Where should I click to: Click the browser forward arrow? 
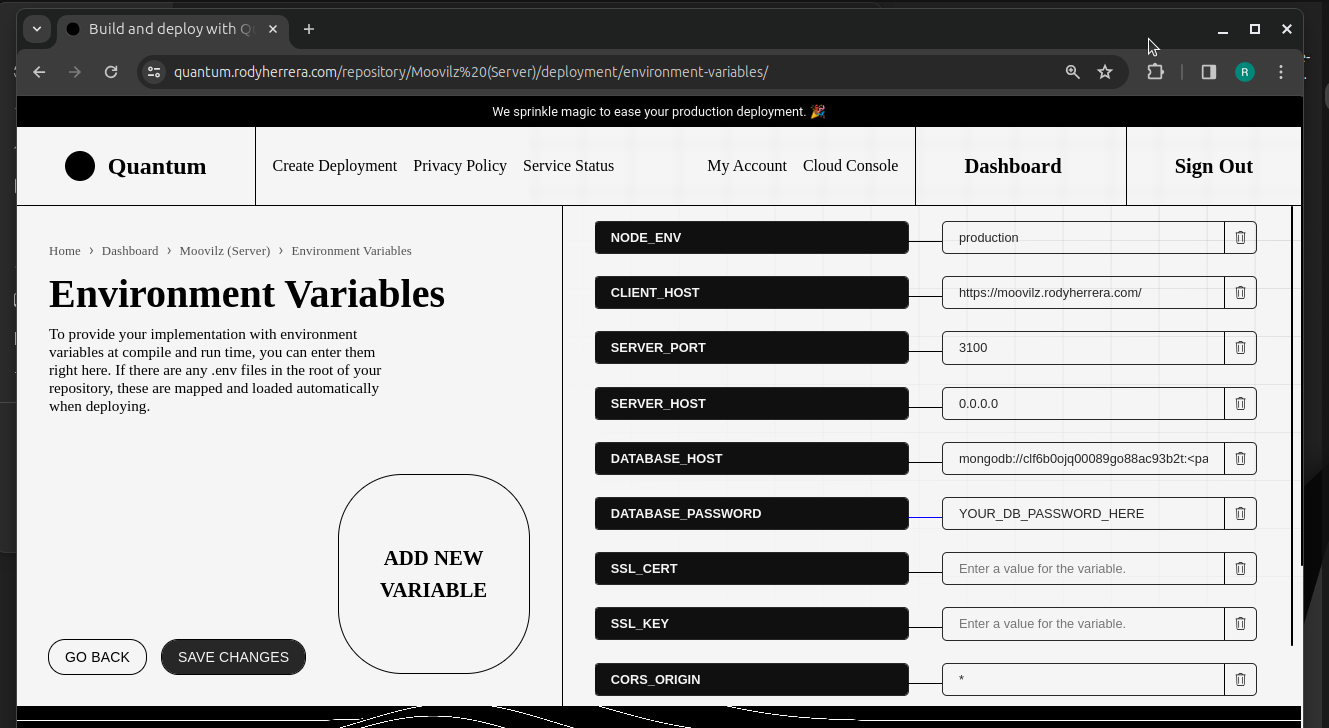(75, 72)
